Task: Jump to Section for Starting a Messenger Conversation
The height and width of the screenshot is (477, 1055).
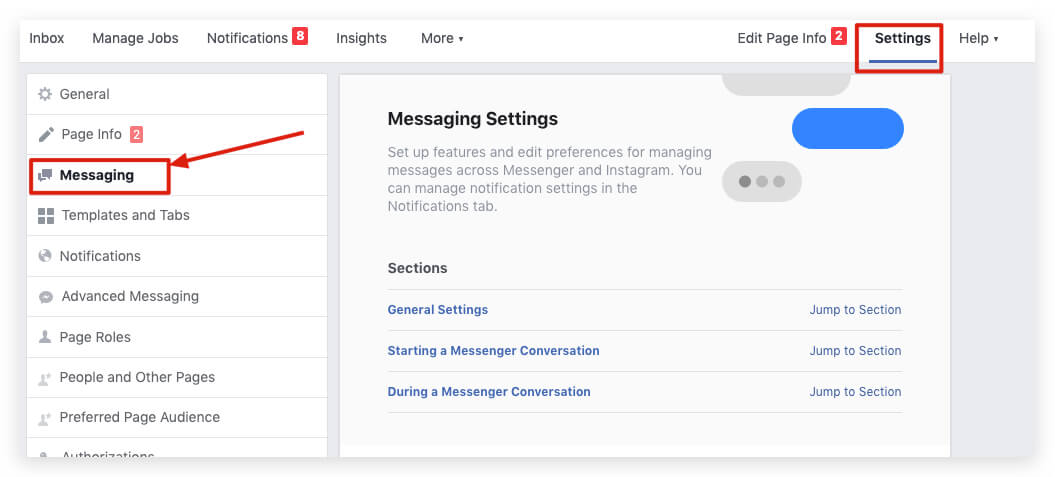Action: (855, 351)
